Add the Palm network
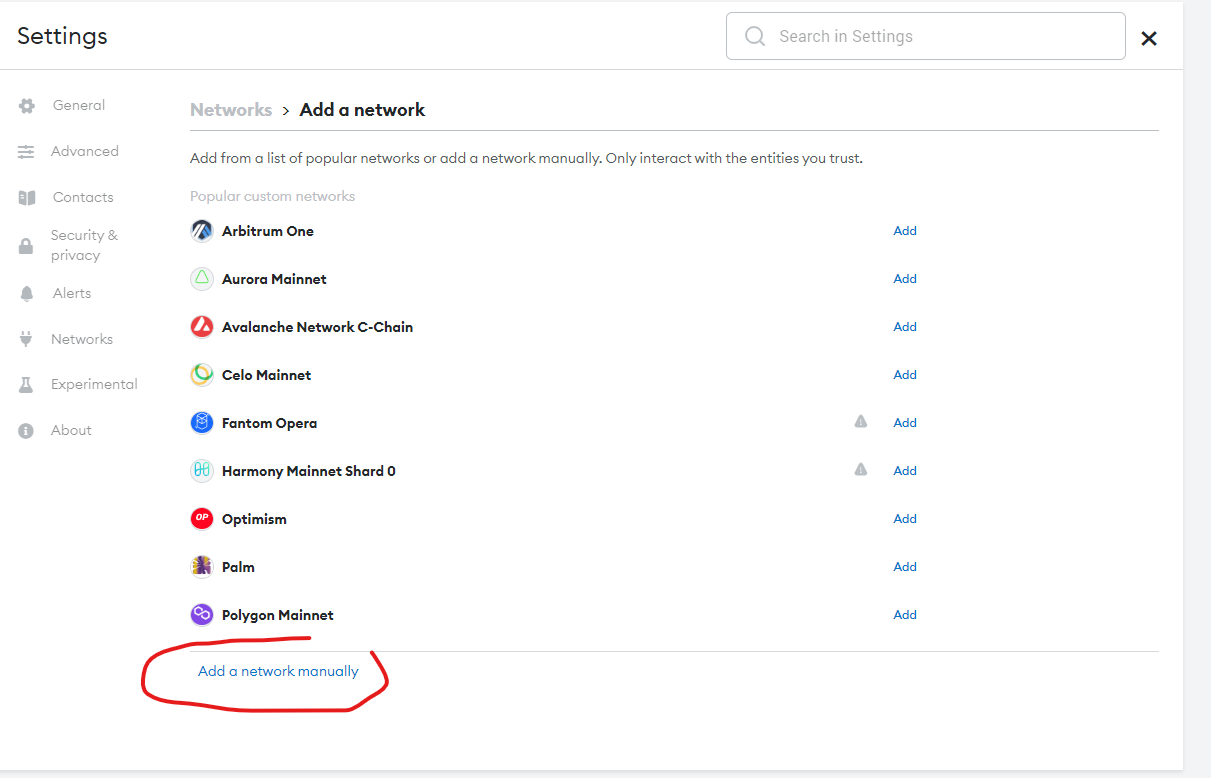The width and height of the screenshot is (1211, 778). click(x=905, y=567)
